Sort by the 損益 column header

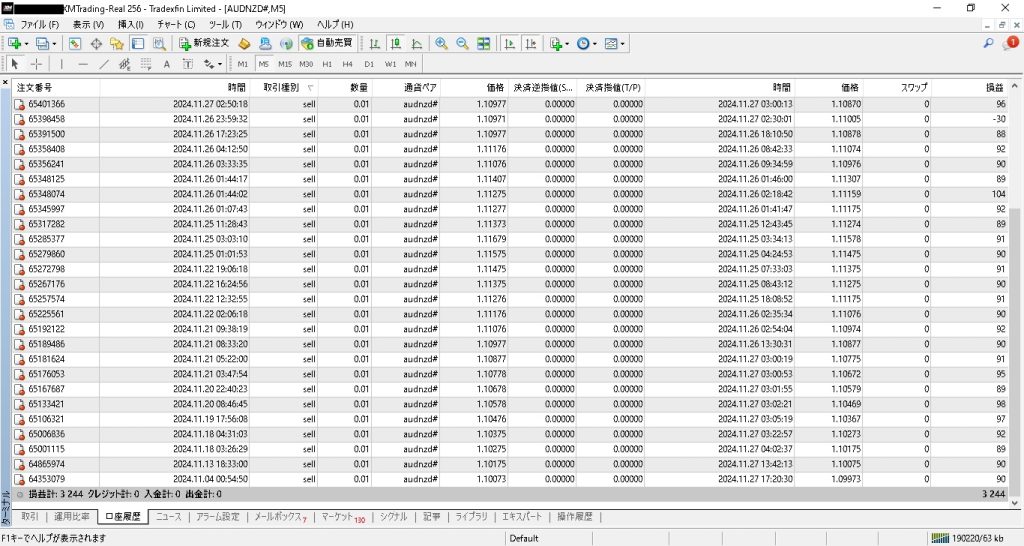[x=994, y=87]
